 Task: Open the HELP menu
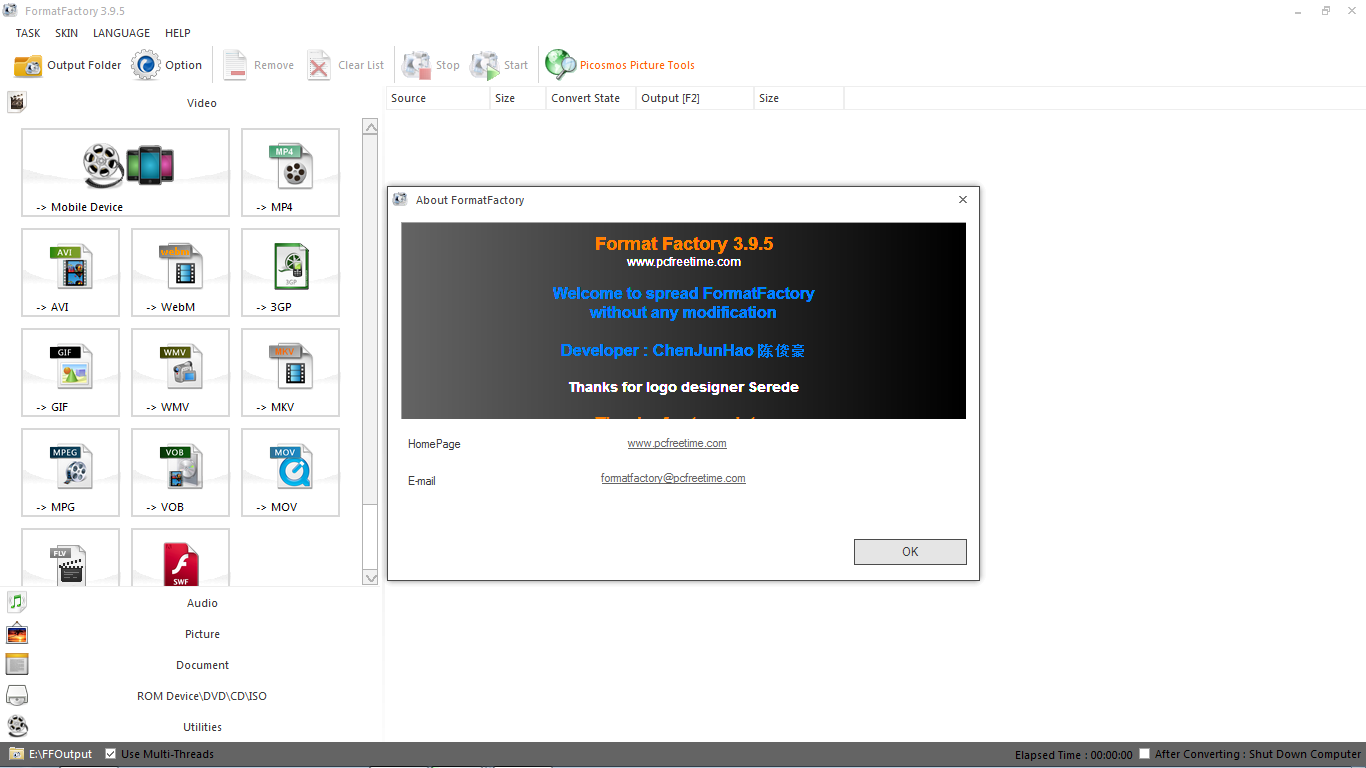click(177, 33)
